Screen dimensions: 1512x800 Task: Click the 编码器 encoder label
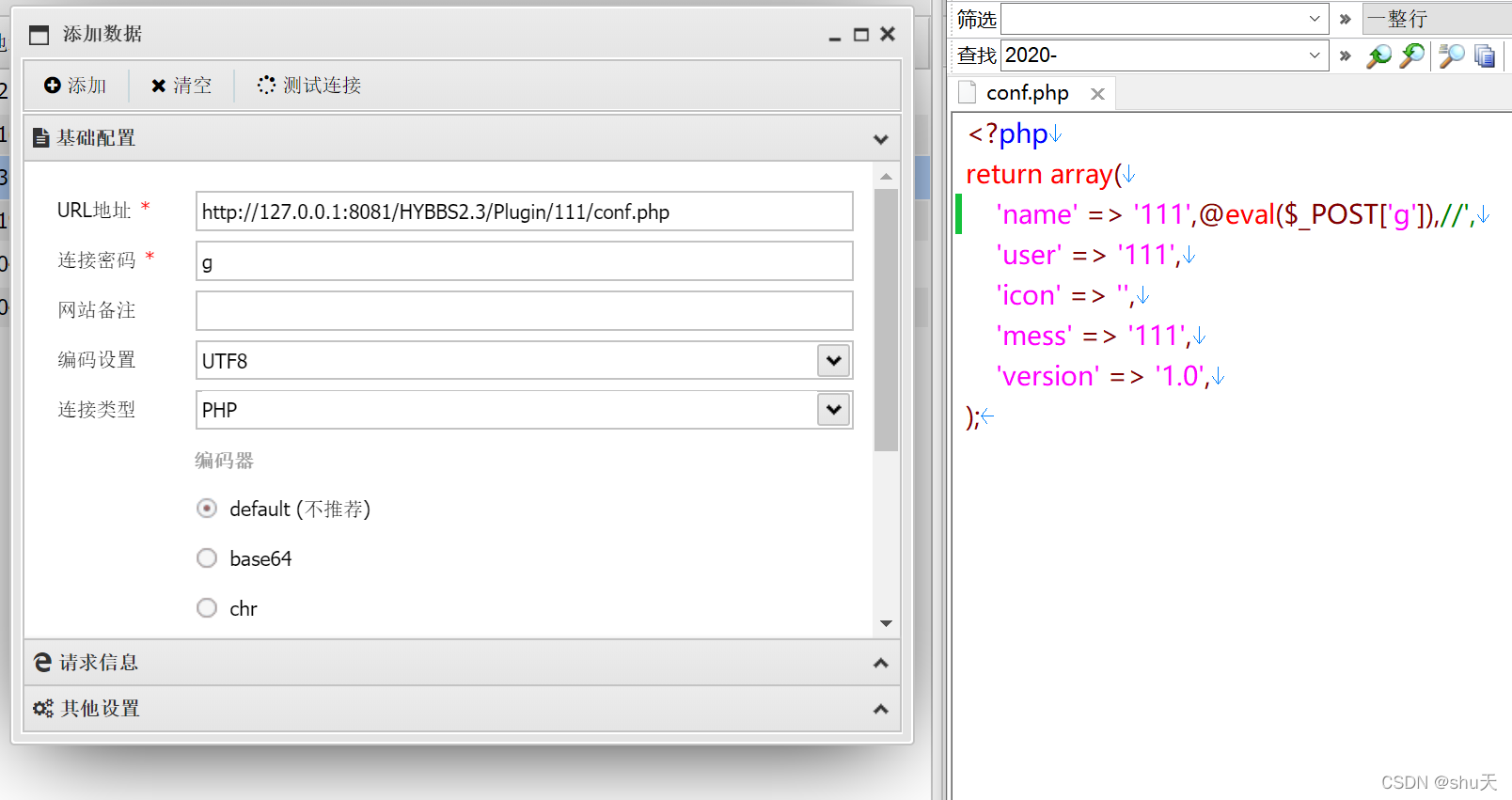tap(224, 461)
